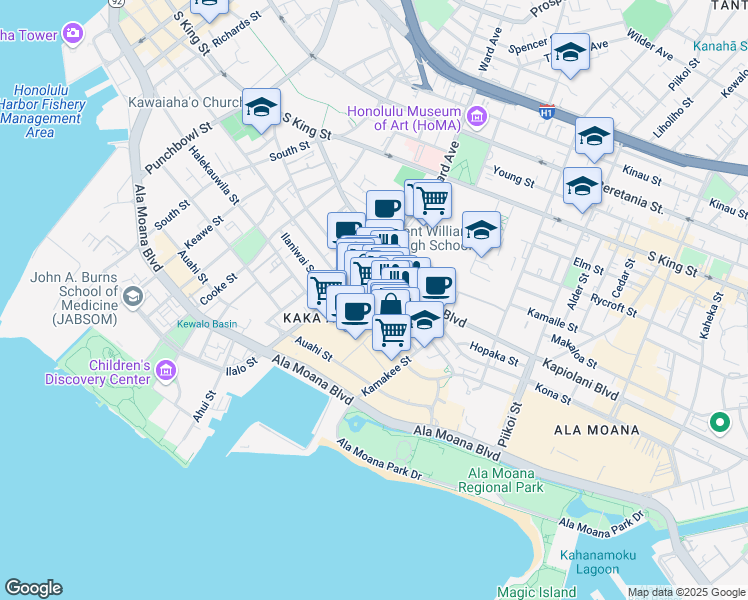Click the H1 interstate shield
The image size is (748, 600).
(x=547, y=112)
